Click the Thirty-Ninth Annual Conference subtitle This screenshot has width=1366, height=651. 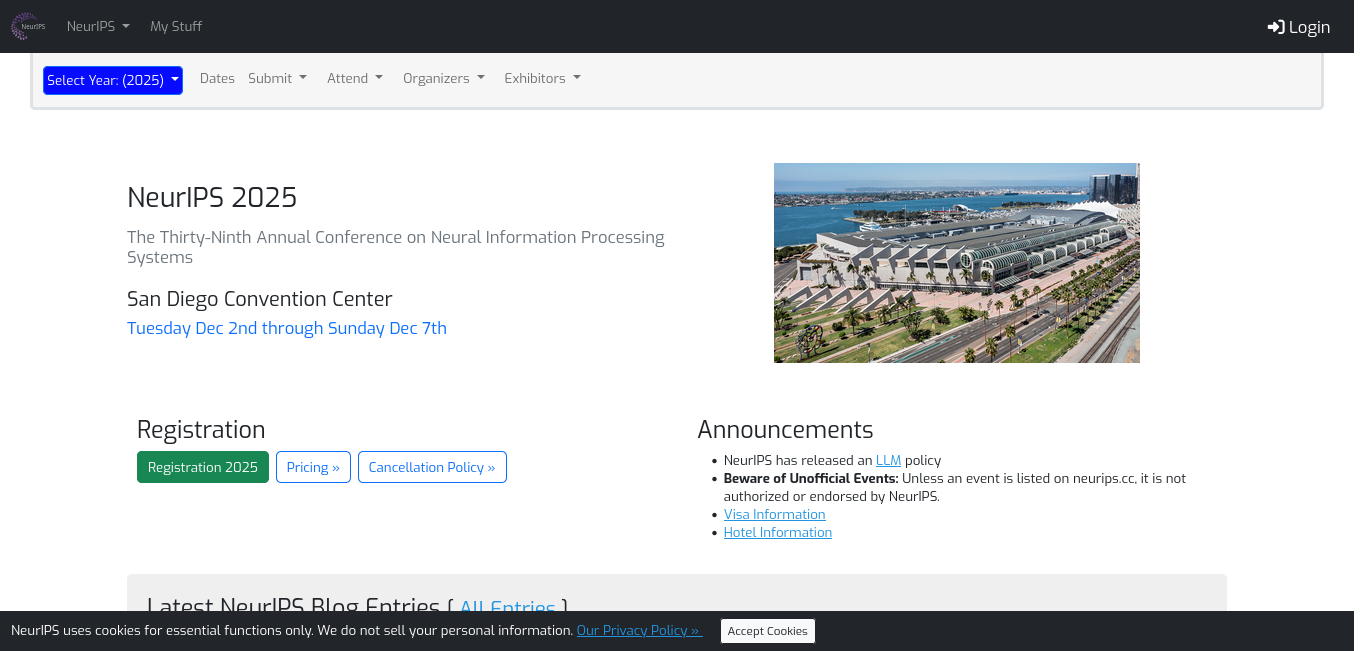pos(396,247)
